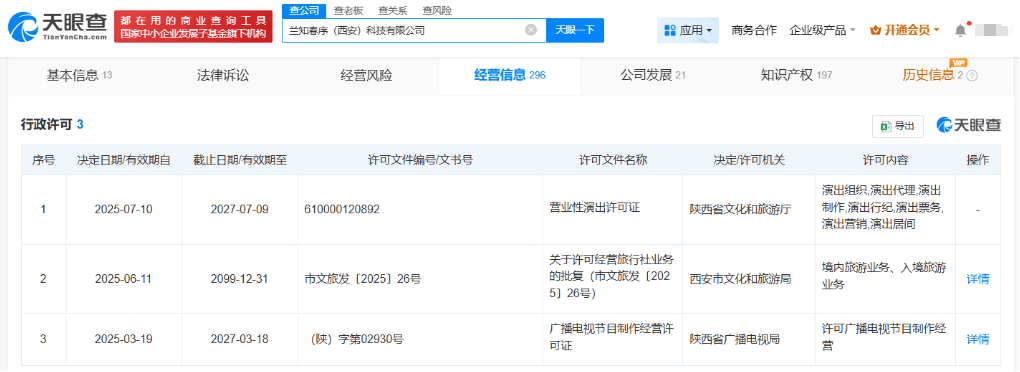This screenshot has width=1020, height=372.
Task: Open 详情 for 市文旅发〔2025〕26号 row
Action: (978, 279)
